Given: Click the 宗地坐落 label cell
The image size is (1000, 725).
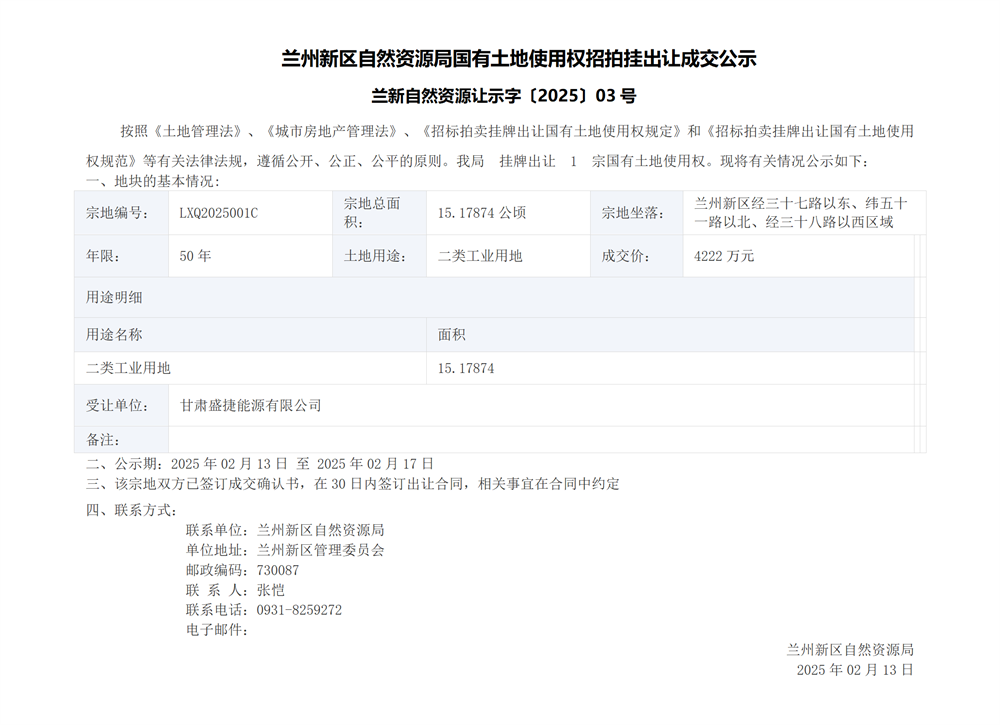Looking at the screenshot, I should 636,213.
